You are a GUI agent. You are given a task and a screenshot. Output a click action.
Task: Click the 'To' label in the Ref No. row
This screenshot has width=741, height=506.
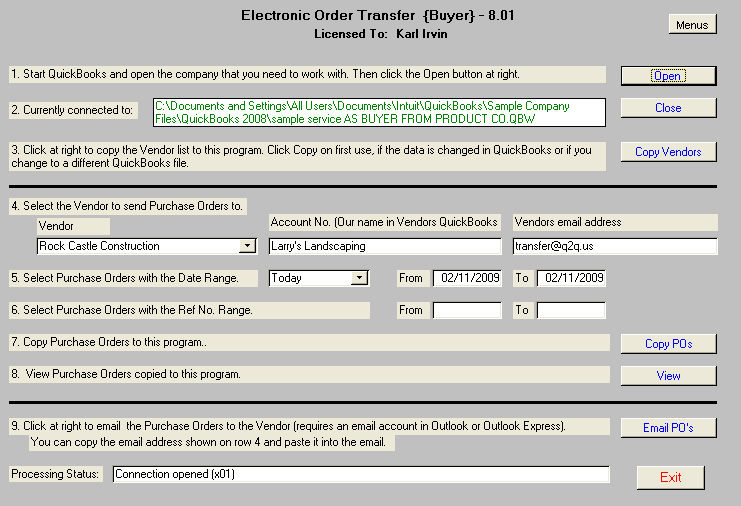coord(522,310)
